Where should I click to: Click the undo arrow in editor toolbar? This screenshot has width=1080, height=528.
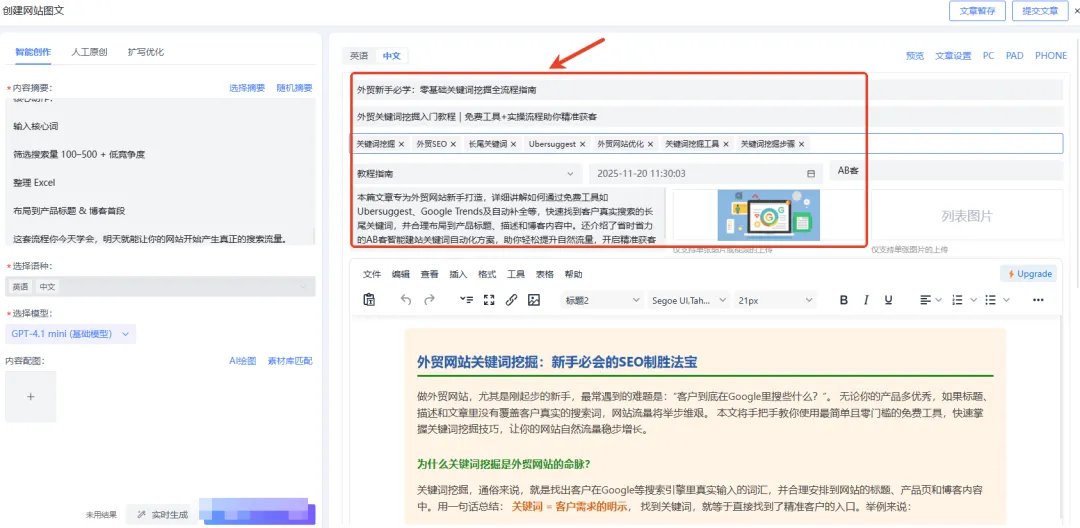pos(405,300)
